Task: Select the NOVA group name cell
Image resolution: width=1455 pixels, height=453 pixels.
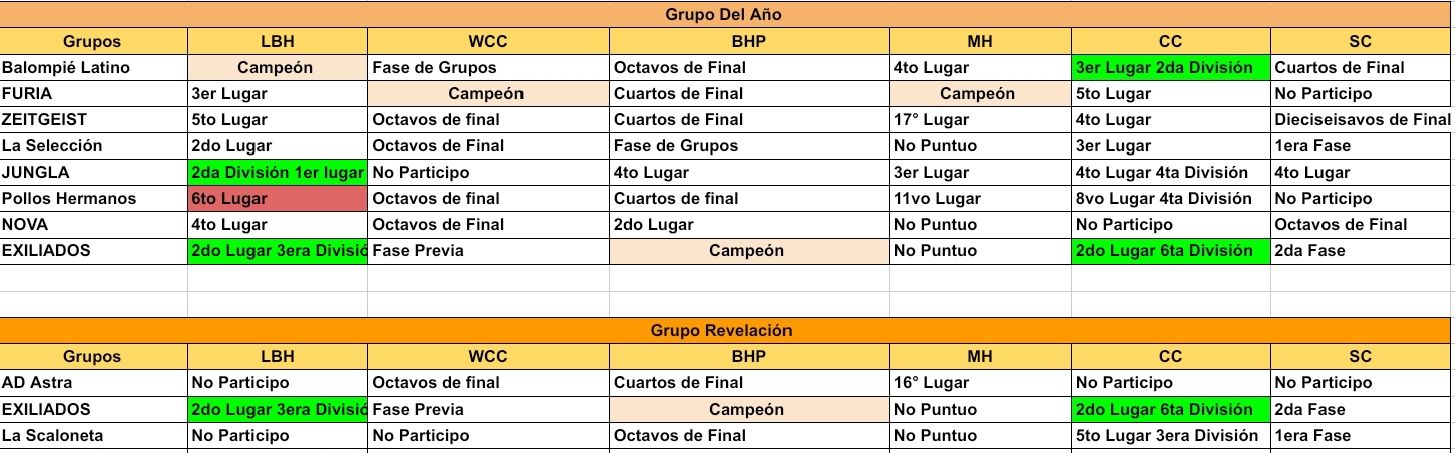Action: pyautogui.click(x=93, y=224)
